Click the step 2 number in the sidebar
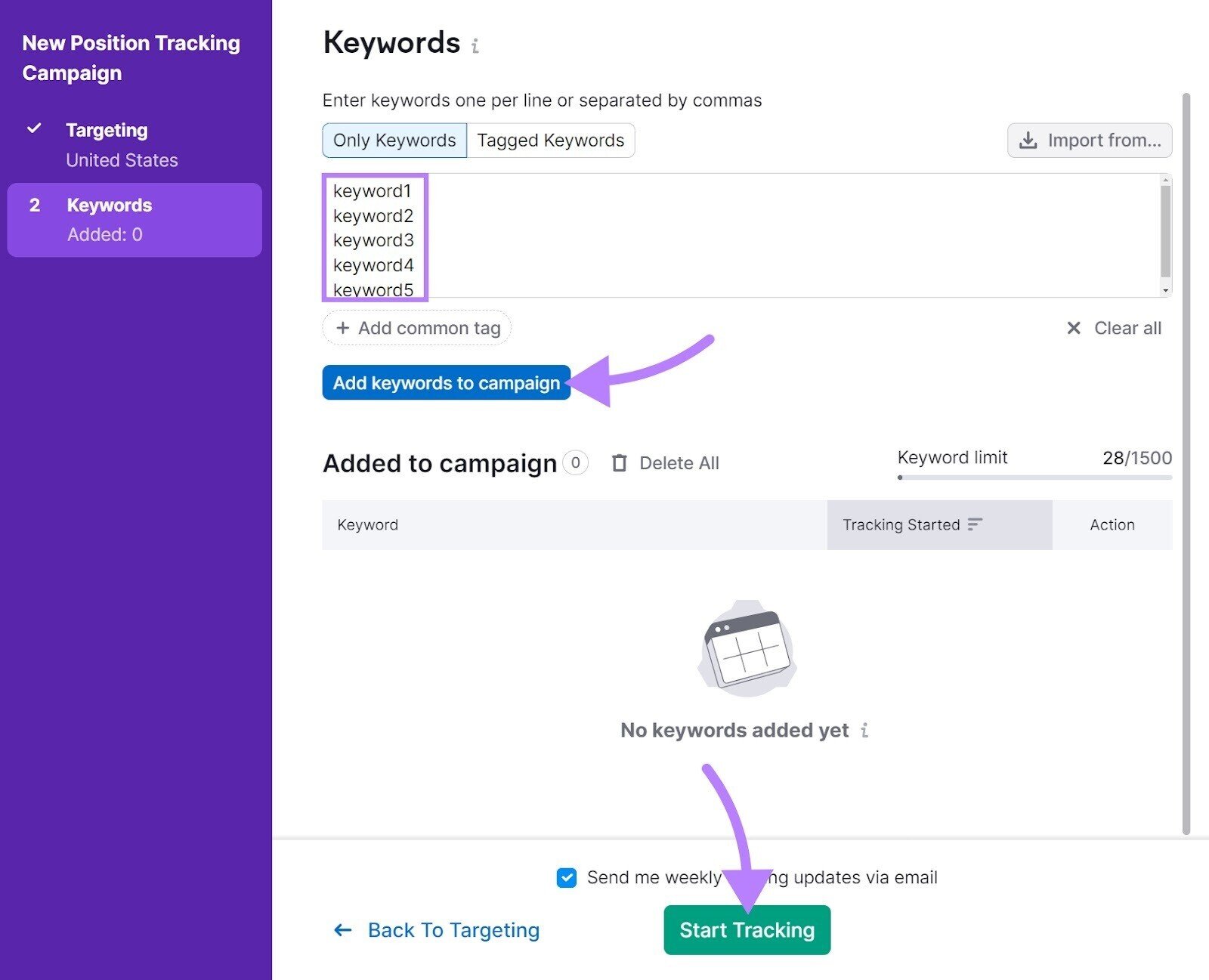 (35, 205)
